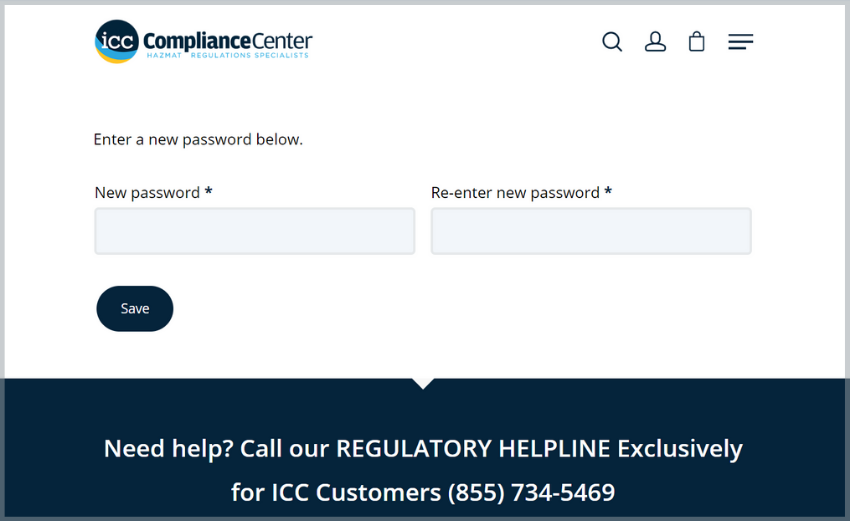Image resolution: width=850 pixels, height=521 pixels.
Task: Click the "New password" field label
Action: tap(147, 193)
